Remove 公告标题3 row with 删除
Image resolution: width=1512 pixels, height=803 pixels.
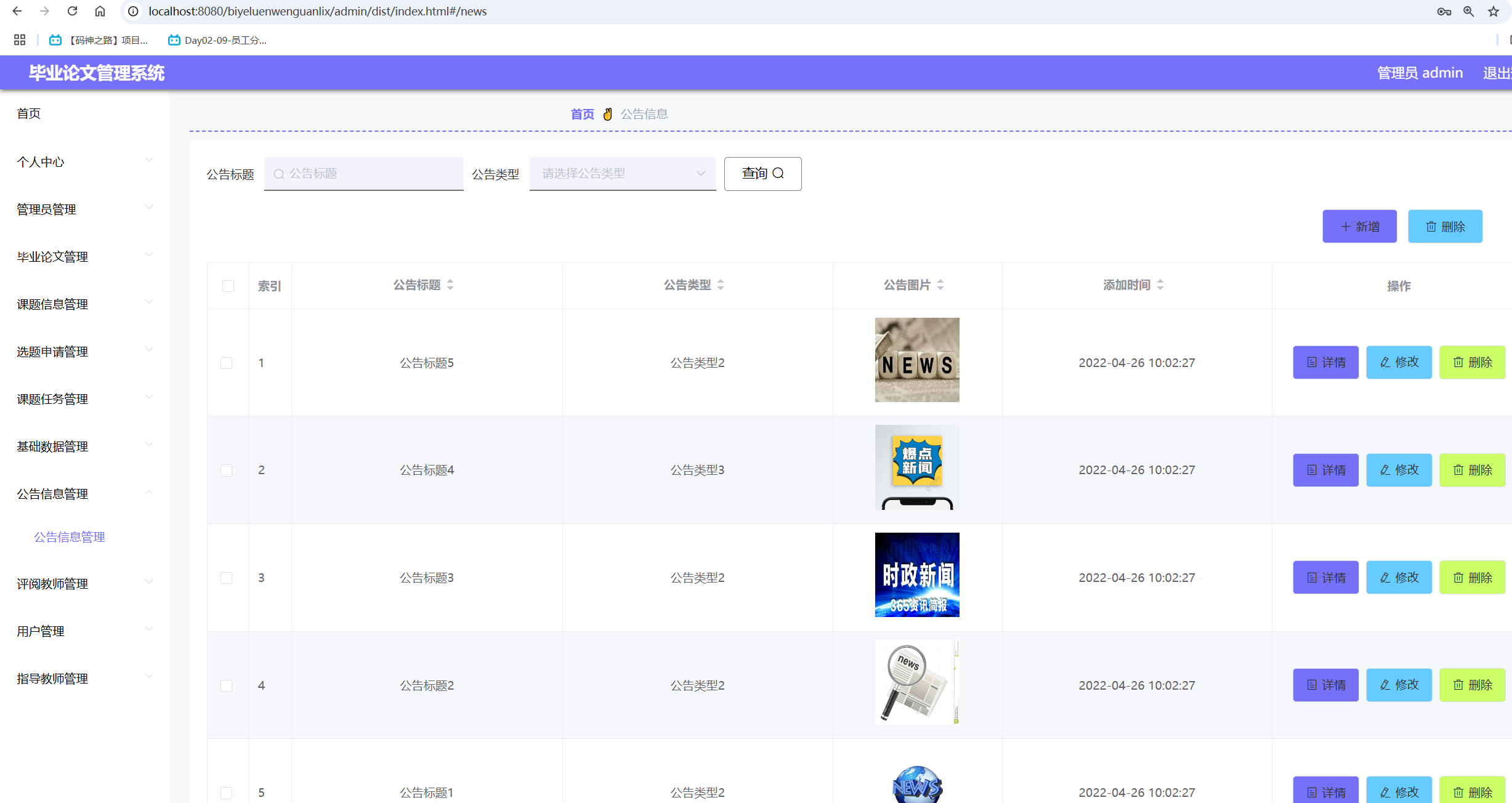pyautogui.click(x=1472, y=577)
